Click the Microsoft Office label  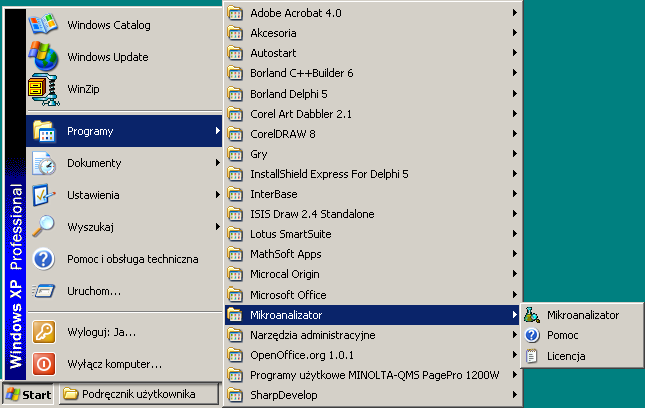[288, 295]
